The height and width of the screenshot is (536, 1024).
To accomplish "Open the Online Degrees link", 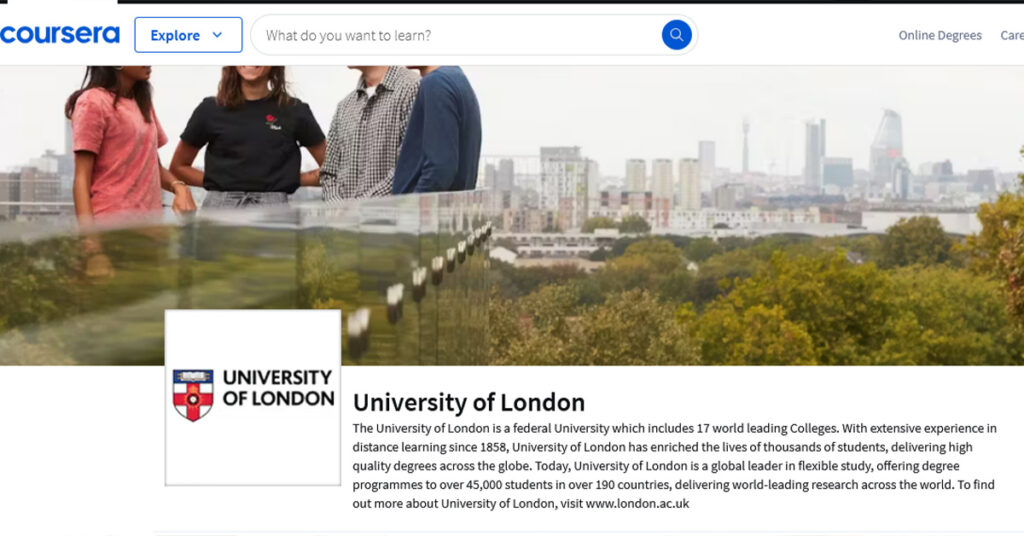I will click(940, 35).
